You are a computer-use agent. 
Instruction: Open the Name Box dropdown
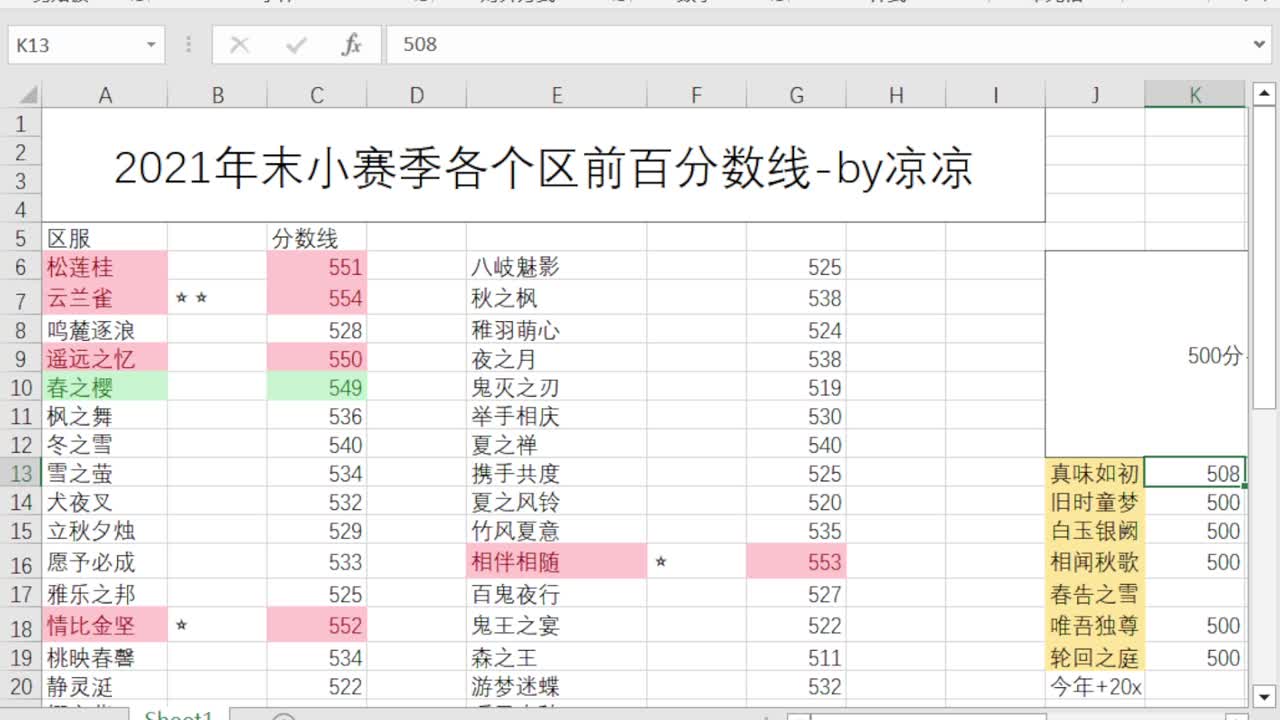pos(150,44)
